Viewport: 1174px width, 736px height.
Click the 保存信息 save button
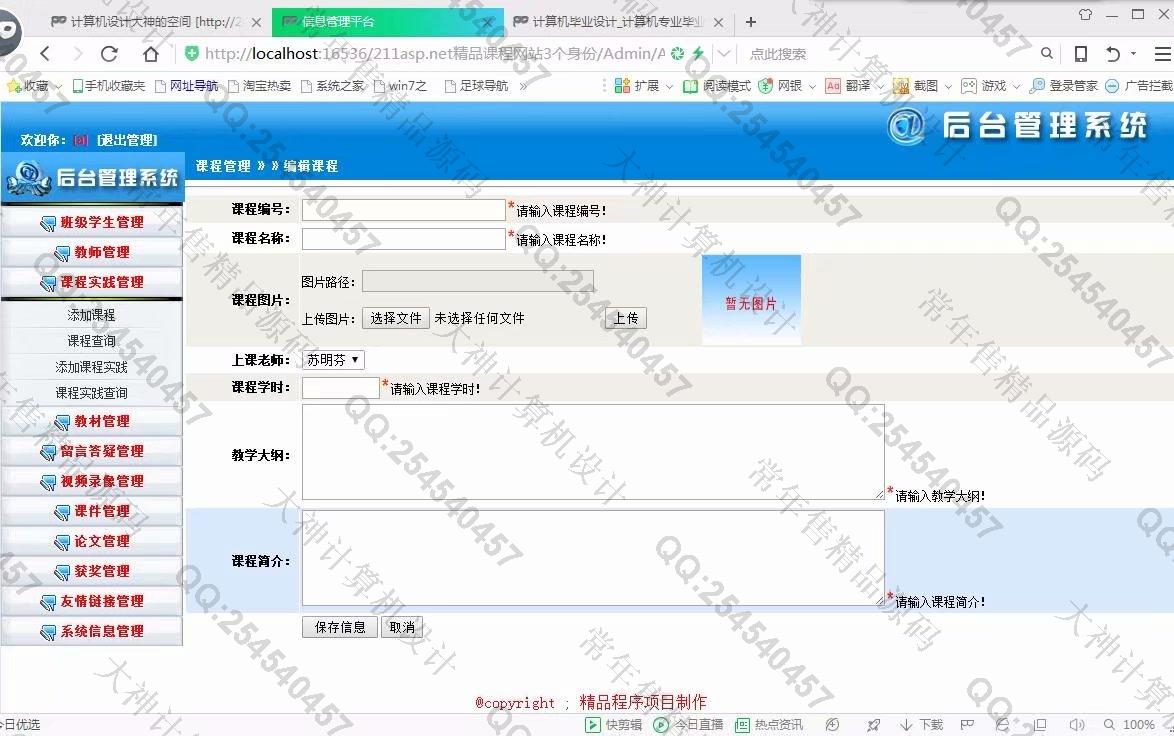click(340, 627)
